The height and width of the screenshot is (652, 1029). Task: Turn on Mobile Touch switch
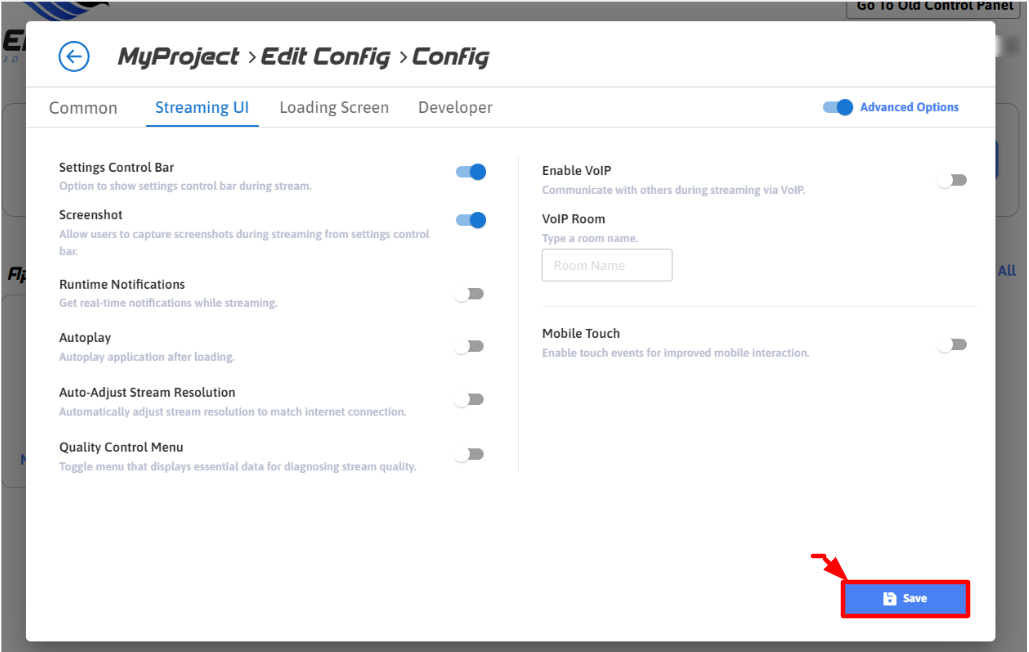pos(952,345)
